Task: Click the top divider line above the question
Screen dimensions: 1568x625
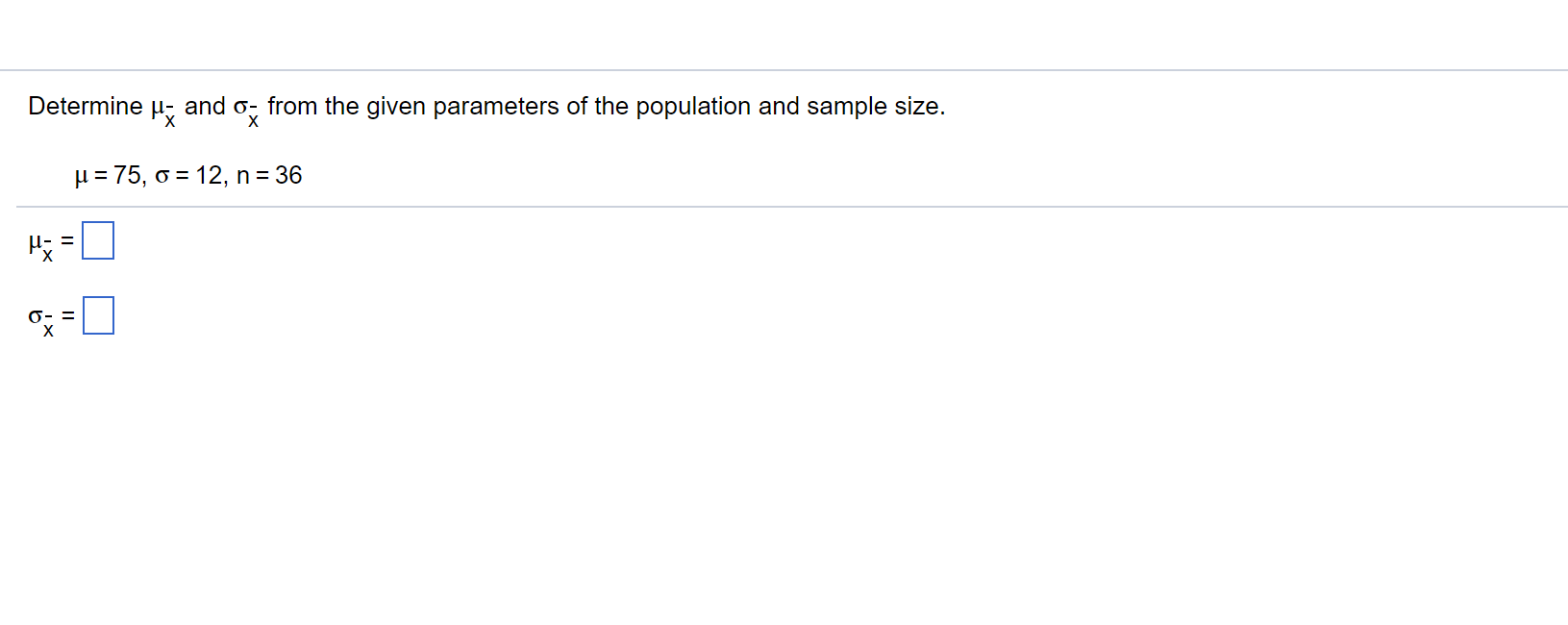Action: point(784,69)
